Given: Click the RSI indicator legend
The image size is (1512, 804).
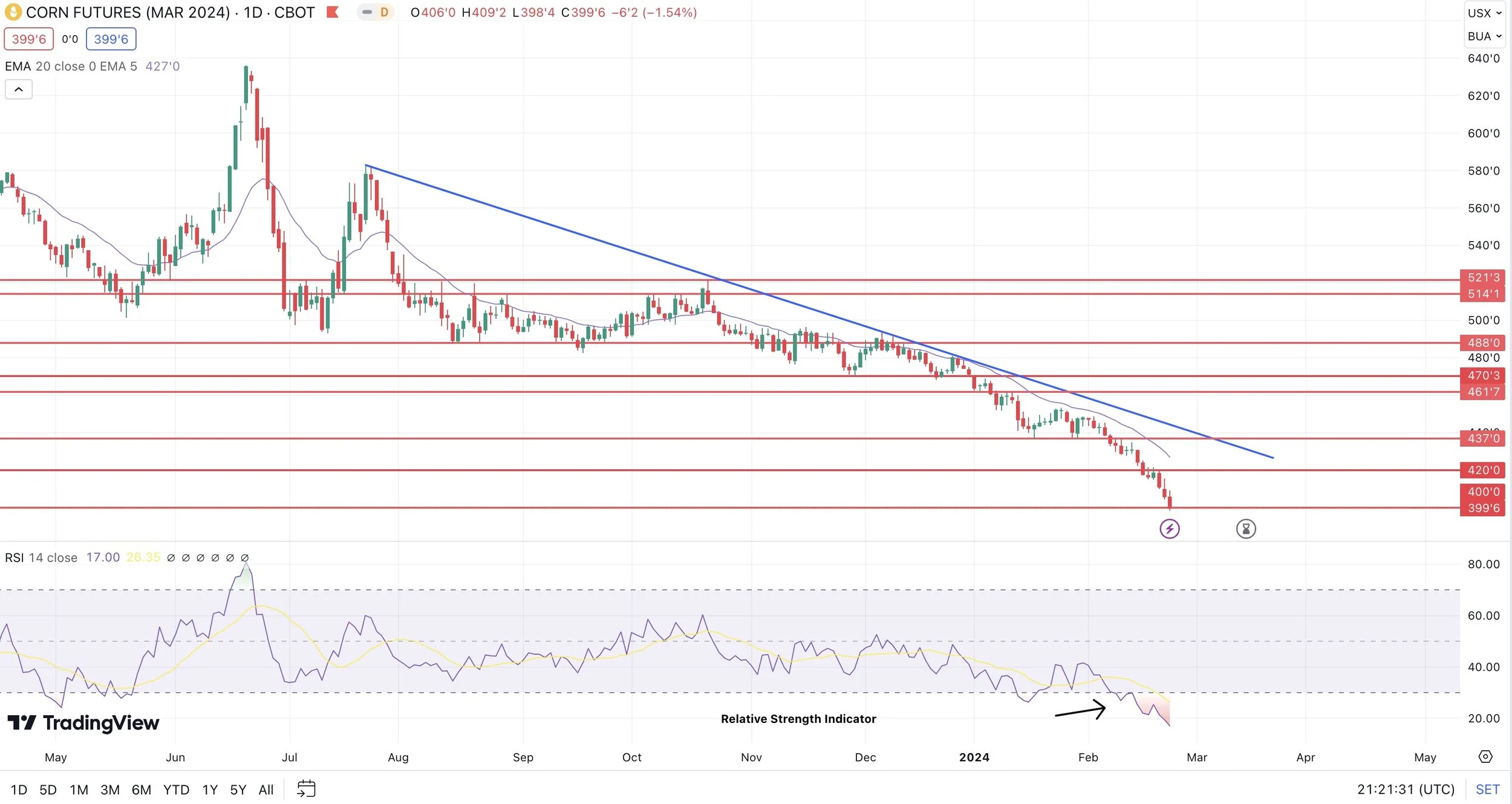Looking at the screenshot, I should coord(41,557).
